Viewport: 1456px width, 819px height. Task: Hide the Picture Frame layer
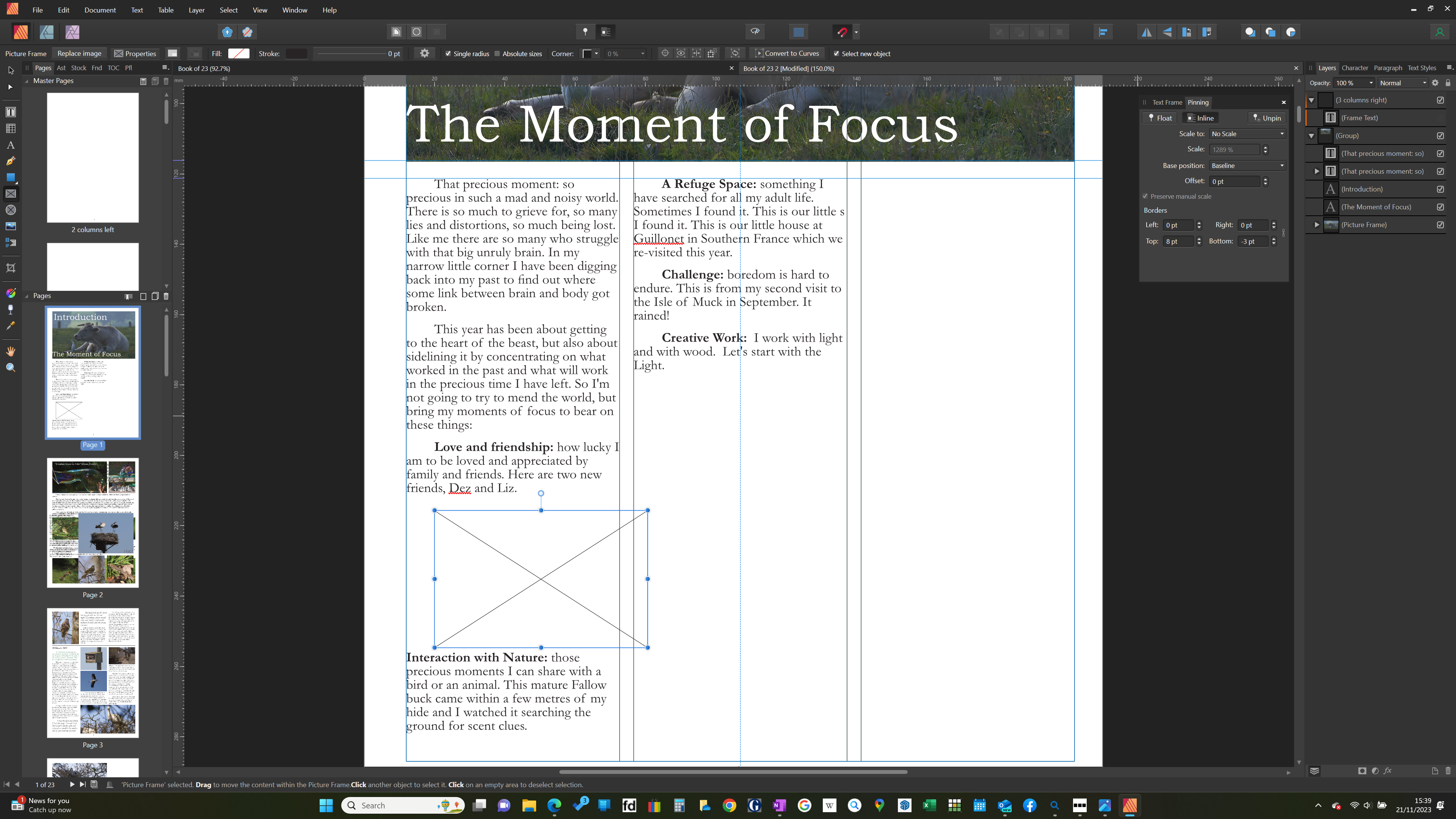(x=1440, y=225)
